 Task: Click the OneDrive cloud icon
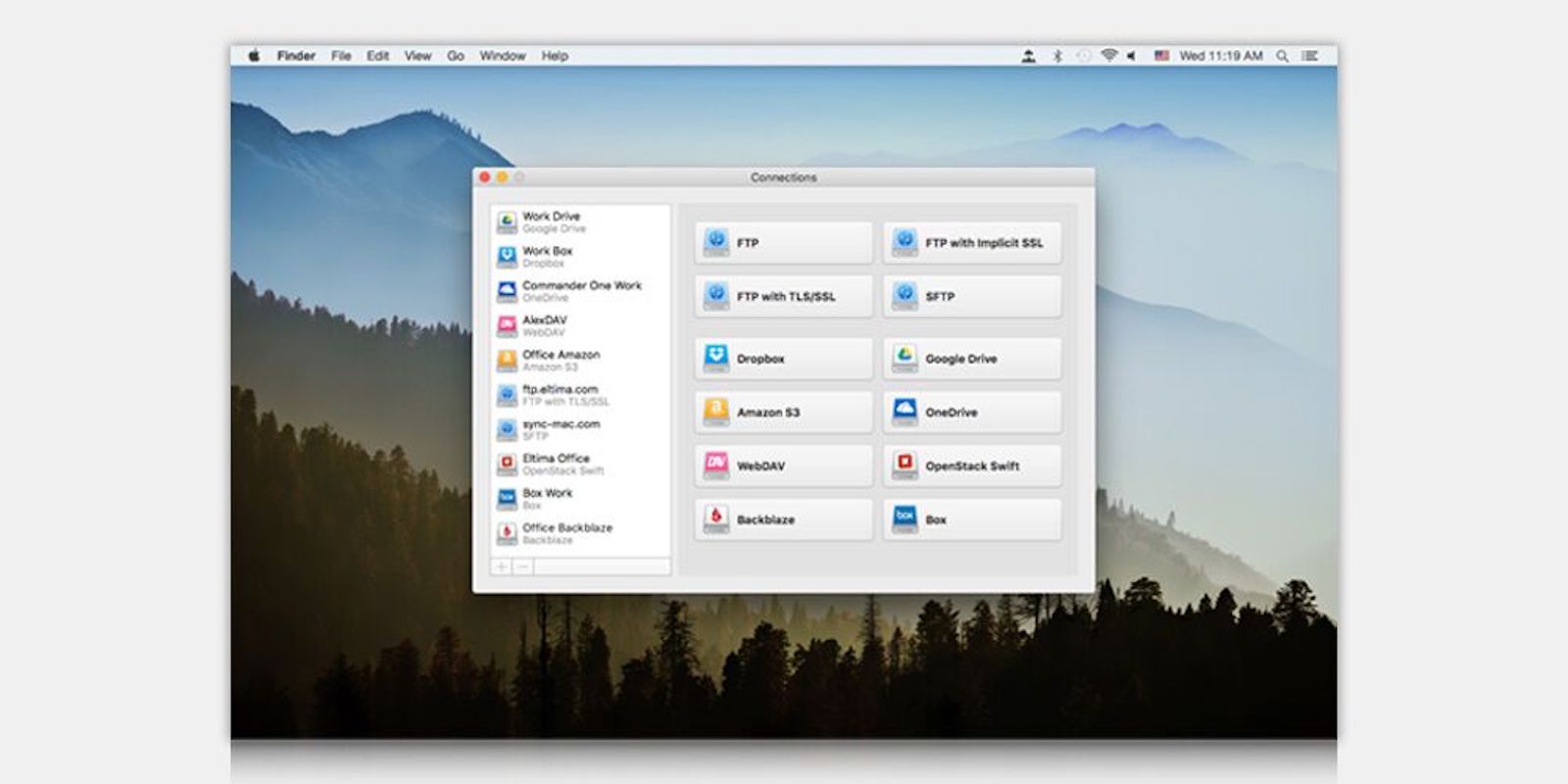[x=905, y=412]
